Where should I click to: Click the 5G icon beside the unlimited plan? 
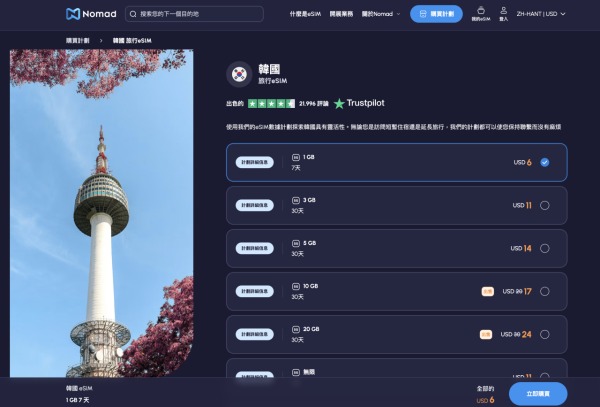(x=296, y=372)
